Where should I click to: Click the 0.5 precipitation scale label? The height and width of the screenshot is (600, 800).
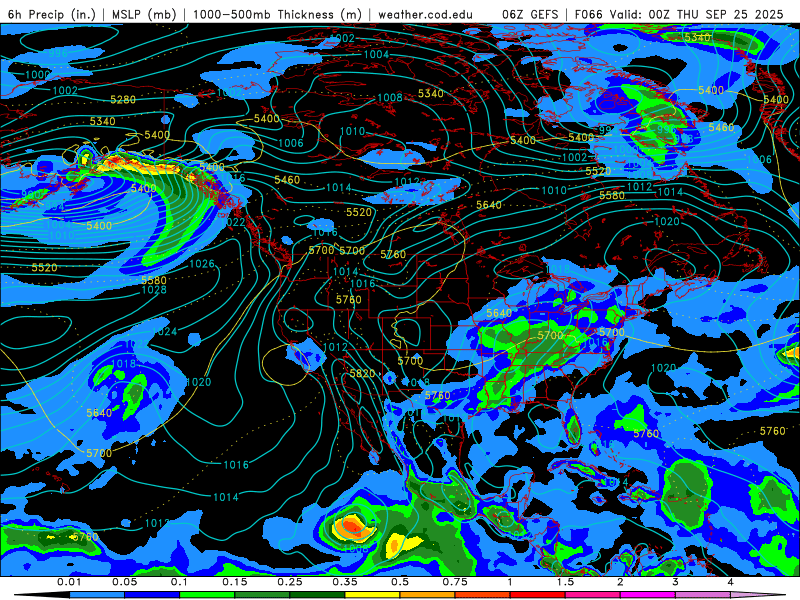(400, 582)
